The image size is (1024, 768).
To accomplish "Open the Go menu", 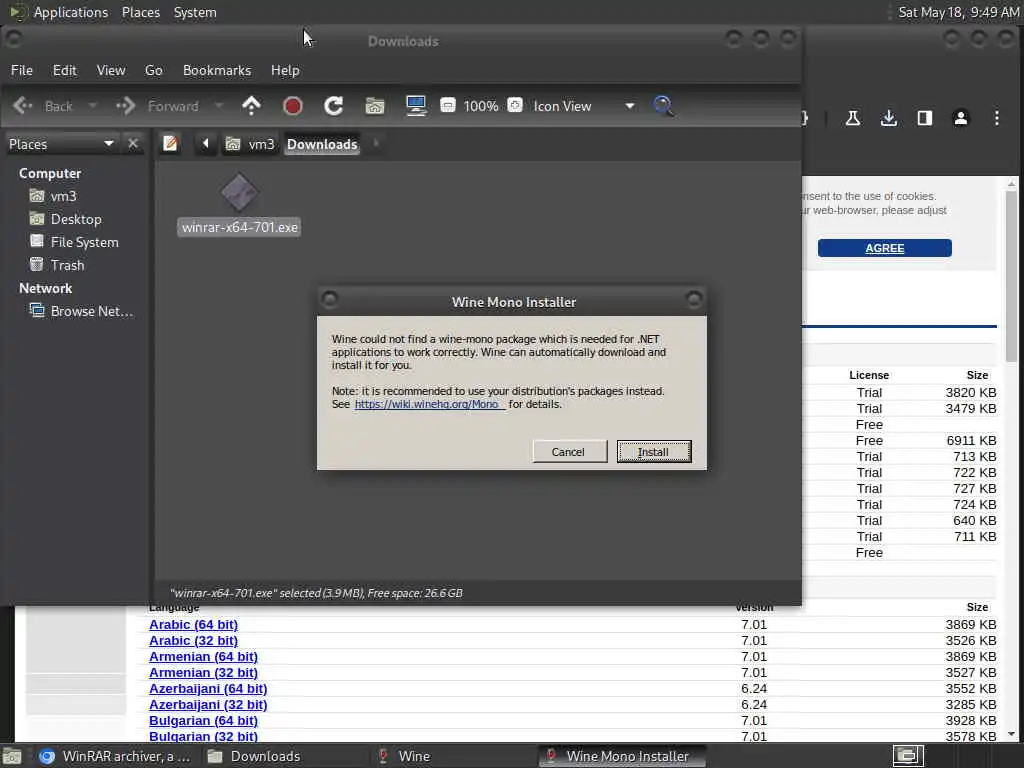I will click(153, 70).
